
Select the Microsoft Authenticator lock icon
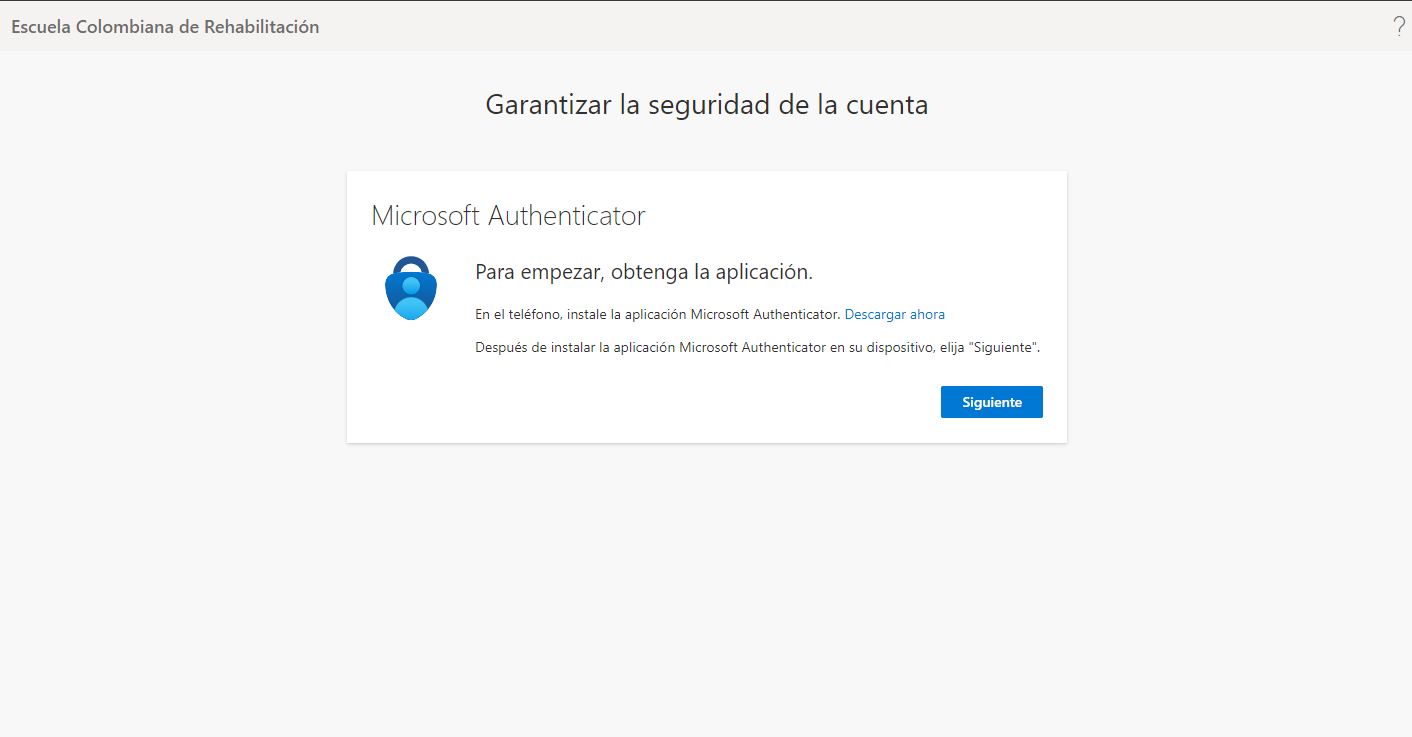tap(410, 287)
